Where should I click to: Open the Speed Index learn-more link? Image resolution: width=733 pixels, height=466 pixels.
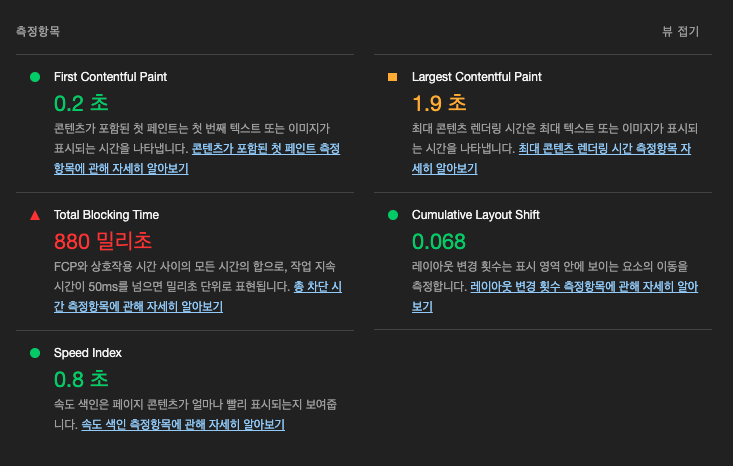point(183,424)
